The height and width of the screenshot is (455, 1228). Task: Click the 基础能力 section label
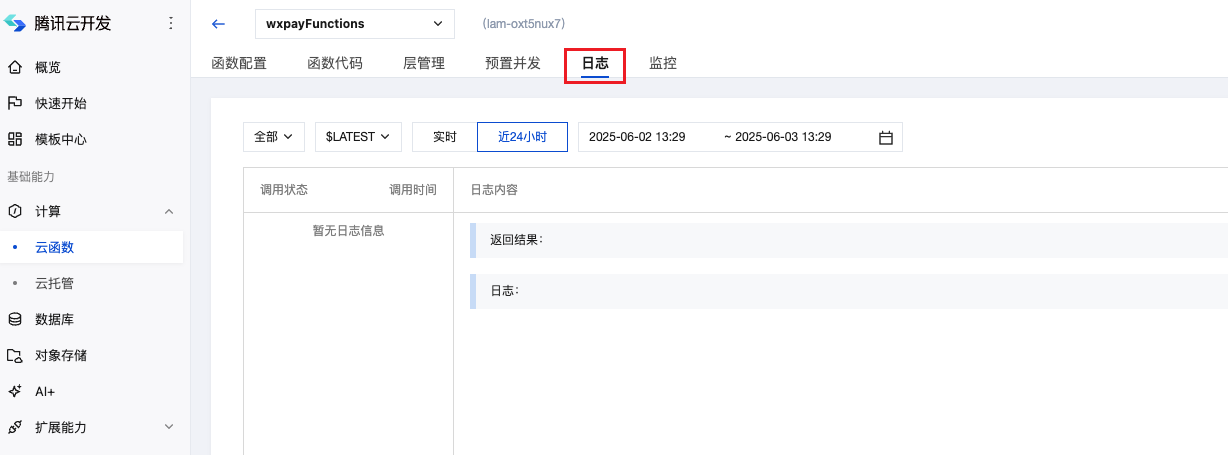pos(30,176)
